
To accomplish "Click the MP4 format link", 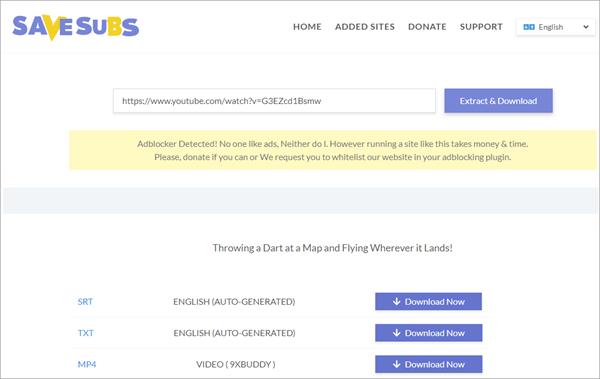I will 87,364.
